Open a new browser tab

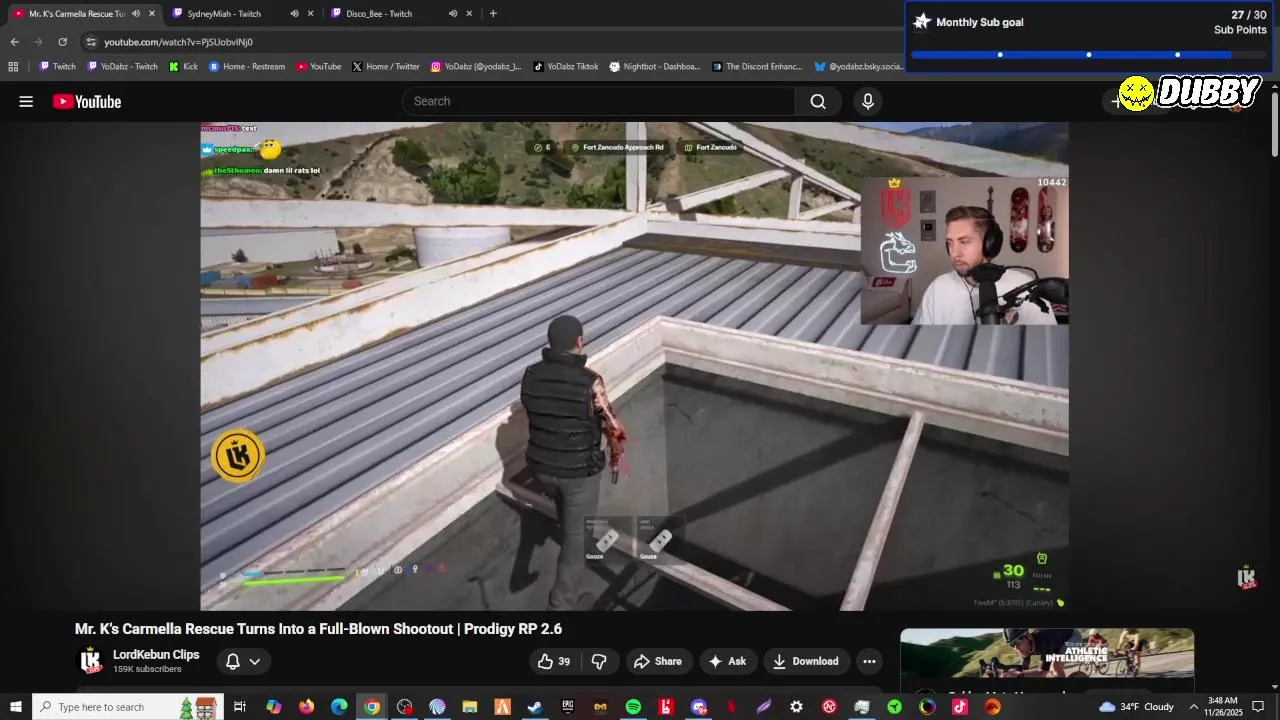tap(493, 14)
